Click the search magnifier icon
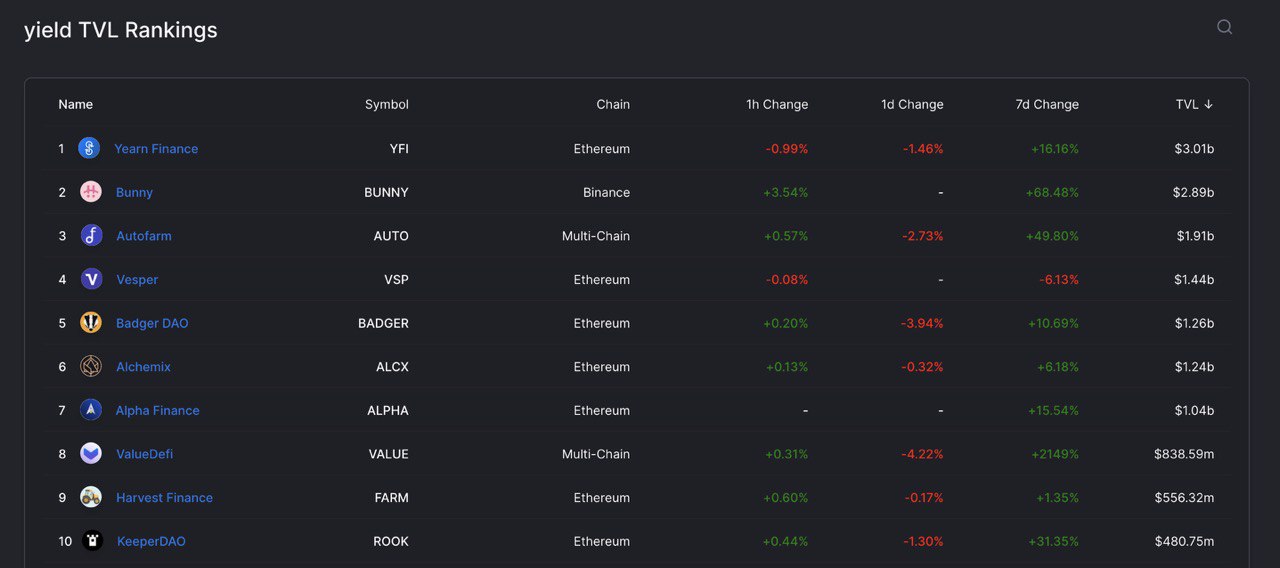 pos(1224,27)
